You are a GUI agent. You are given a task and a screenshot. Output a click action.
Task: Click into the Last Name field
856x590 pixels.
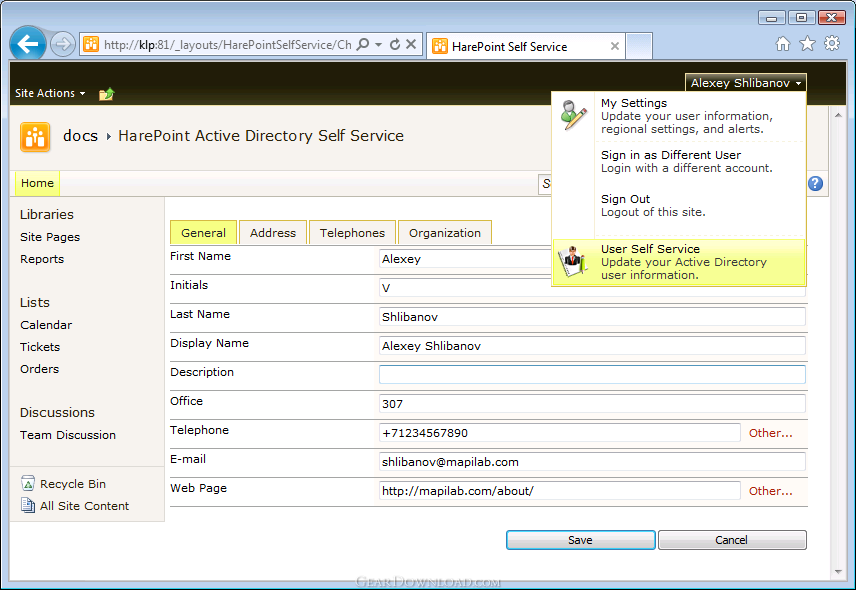592,317
